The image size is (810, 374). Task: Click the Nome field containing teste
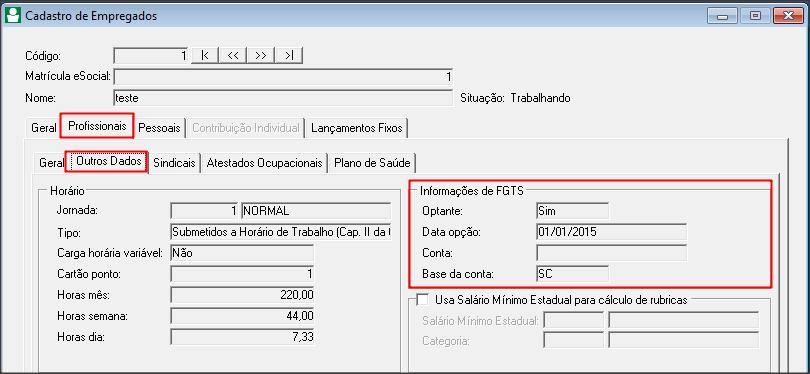pyautogui.click(x=283, y=98)
